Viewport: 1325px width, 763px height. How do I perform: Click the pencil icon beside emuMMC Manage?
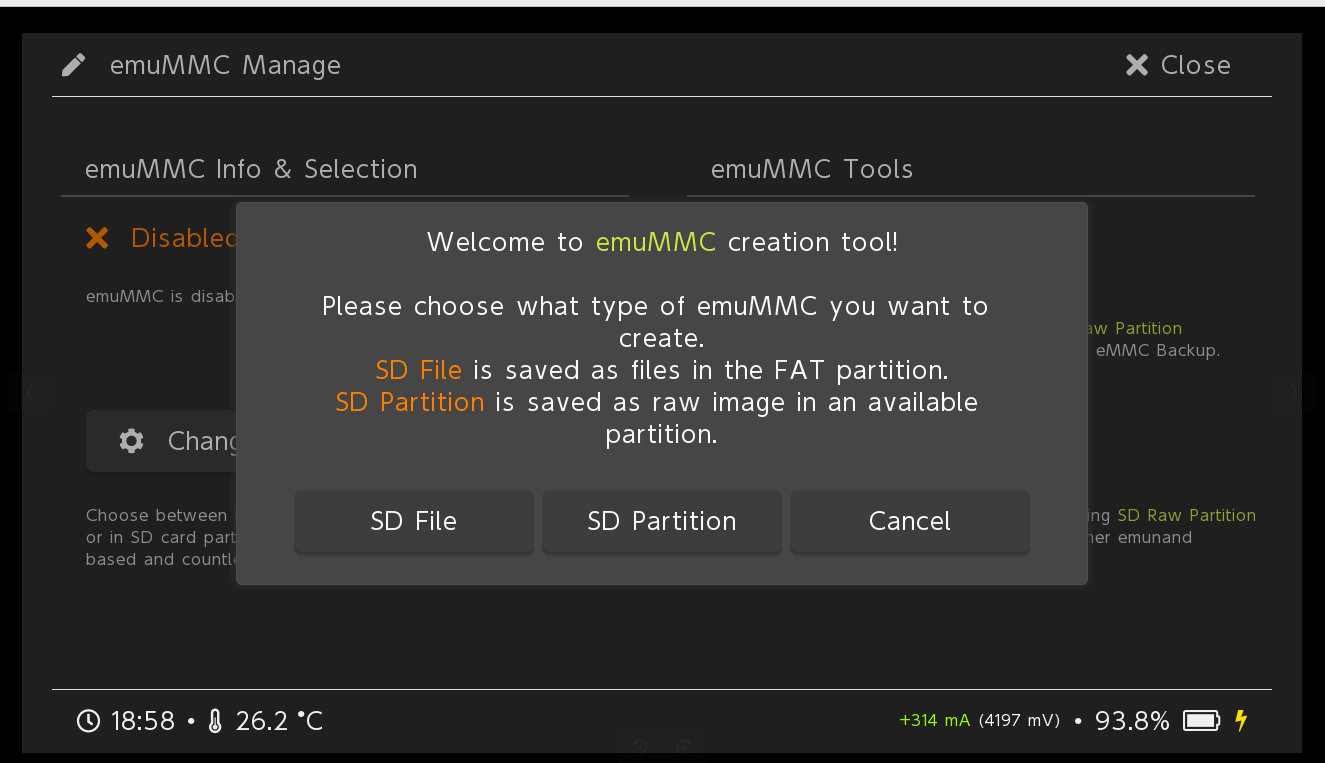73,66
